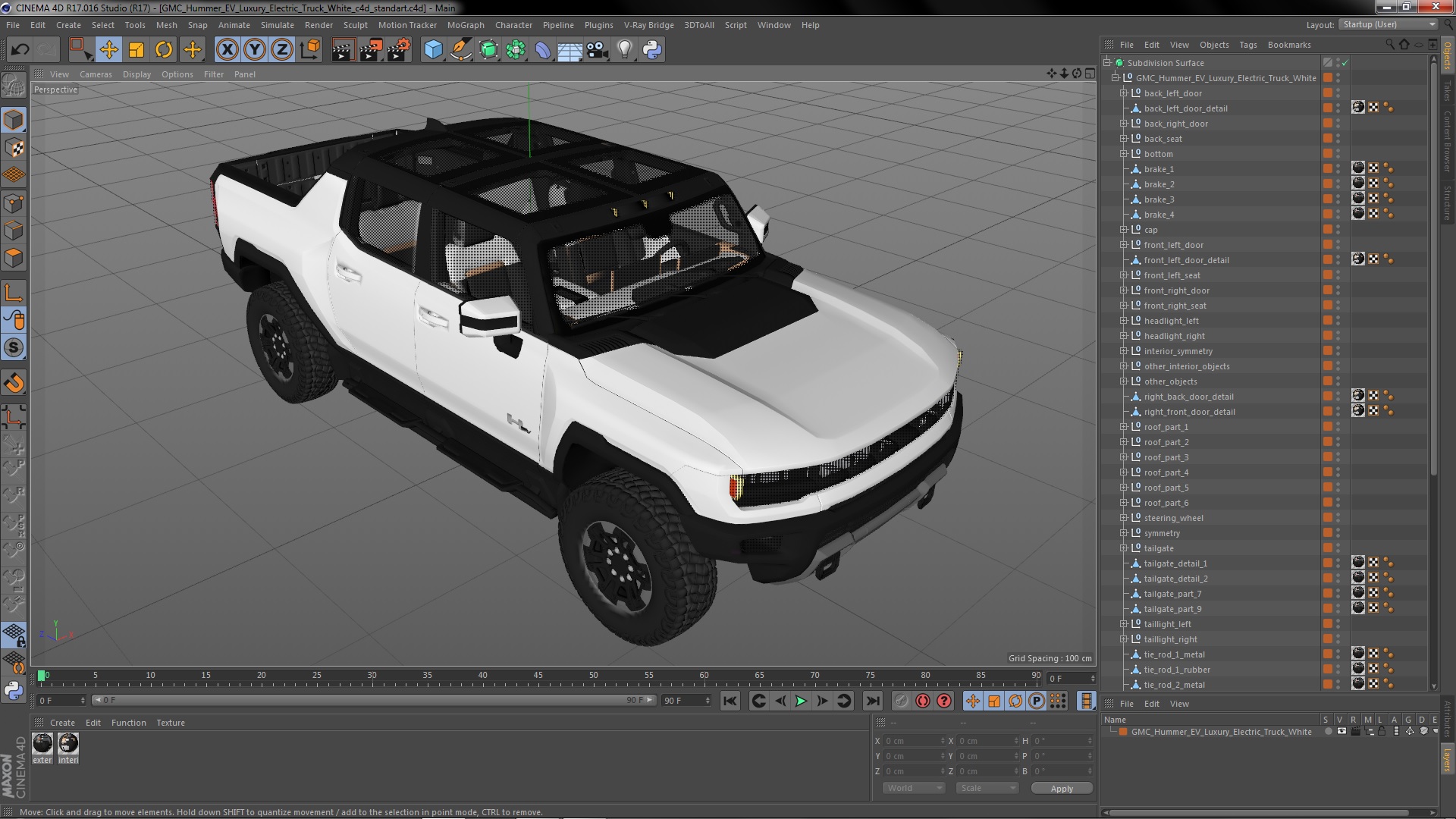Click the Apply button
1456x819 pixels.
pyautogui.click(x=1062, y=788)
